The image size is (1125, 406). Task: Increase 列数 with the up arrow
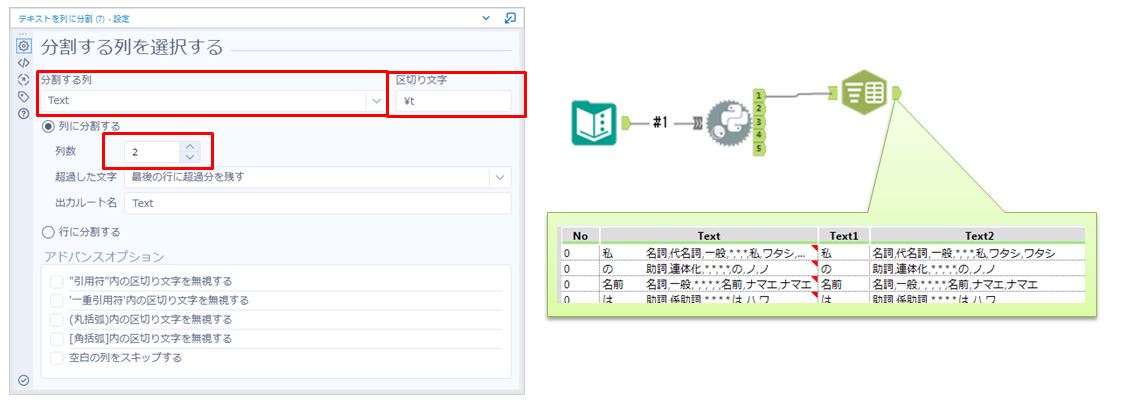coord(191,146)
